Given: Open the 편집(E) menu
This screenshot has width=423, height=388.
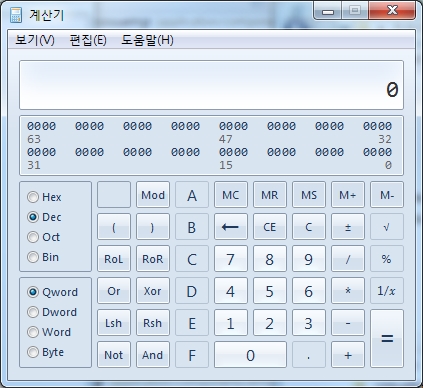Looking at the screenshot, I should click(x=88, y=40).
